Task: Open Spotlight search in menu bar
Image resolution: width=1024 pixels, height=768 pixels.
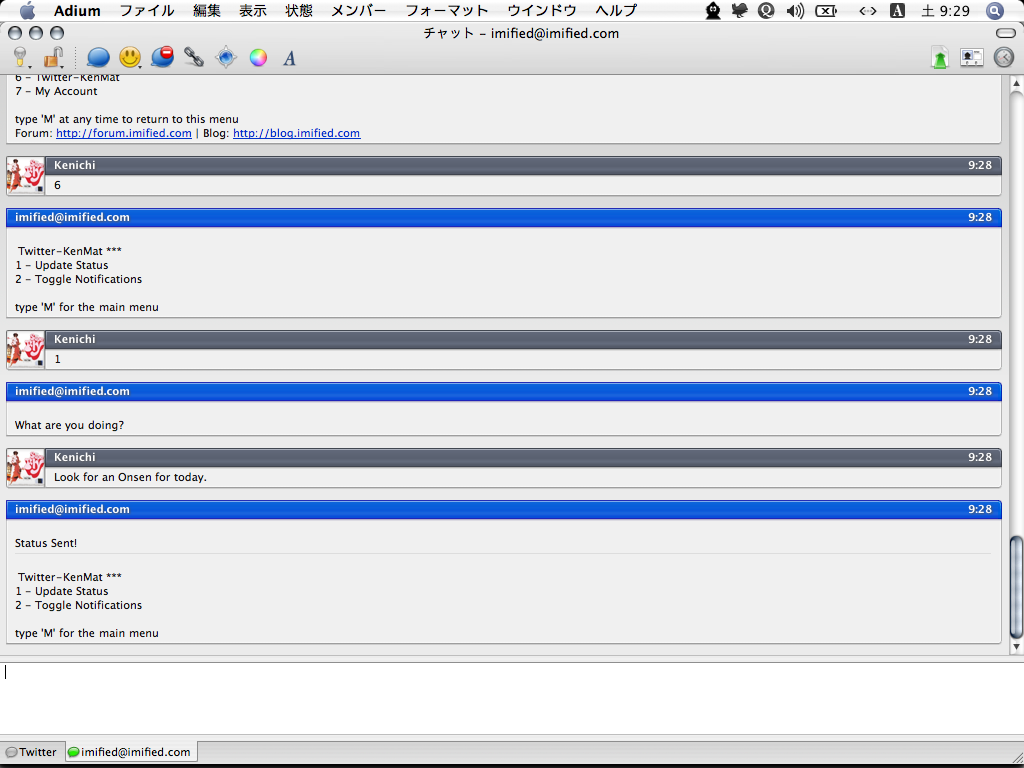Action: (994, 10)
